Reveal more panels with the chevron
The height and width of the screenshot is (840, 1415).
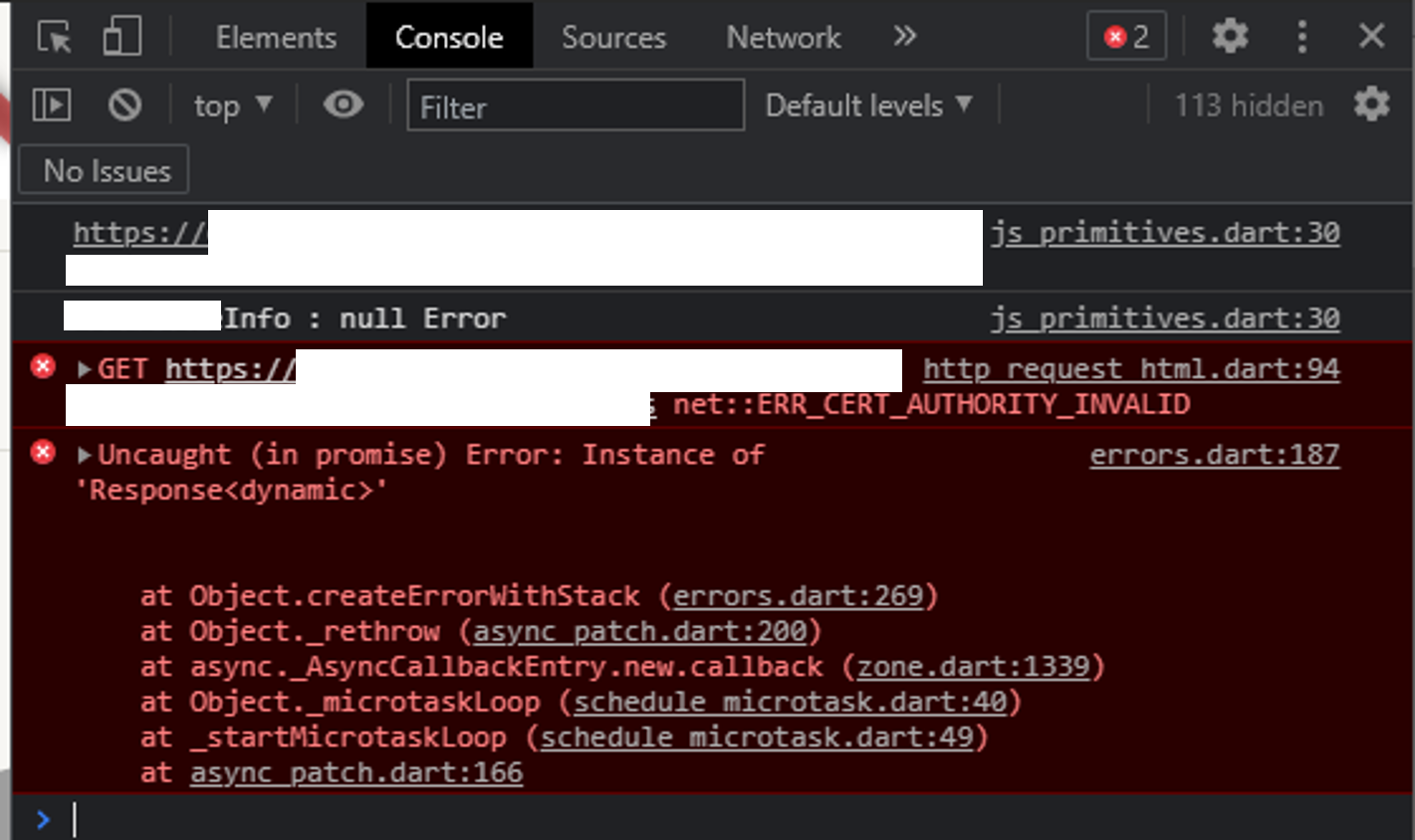tap(904, 36)
